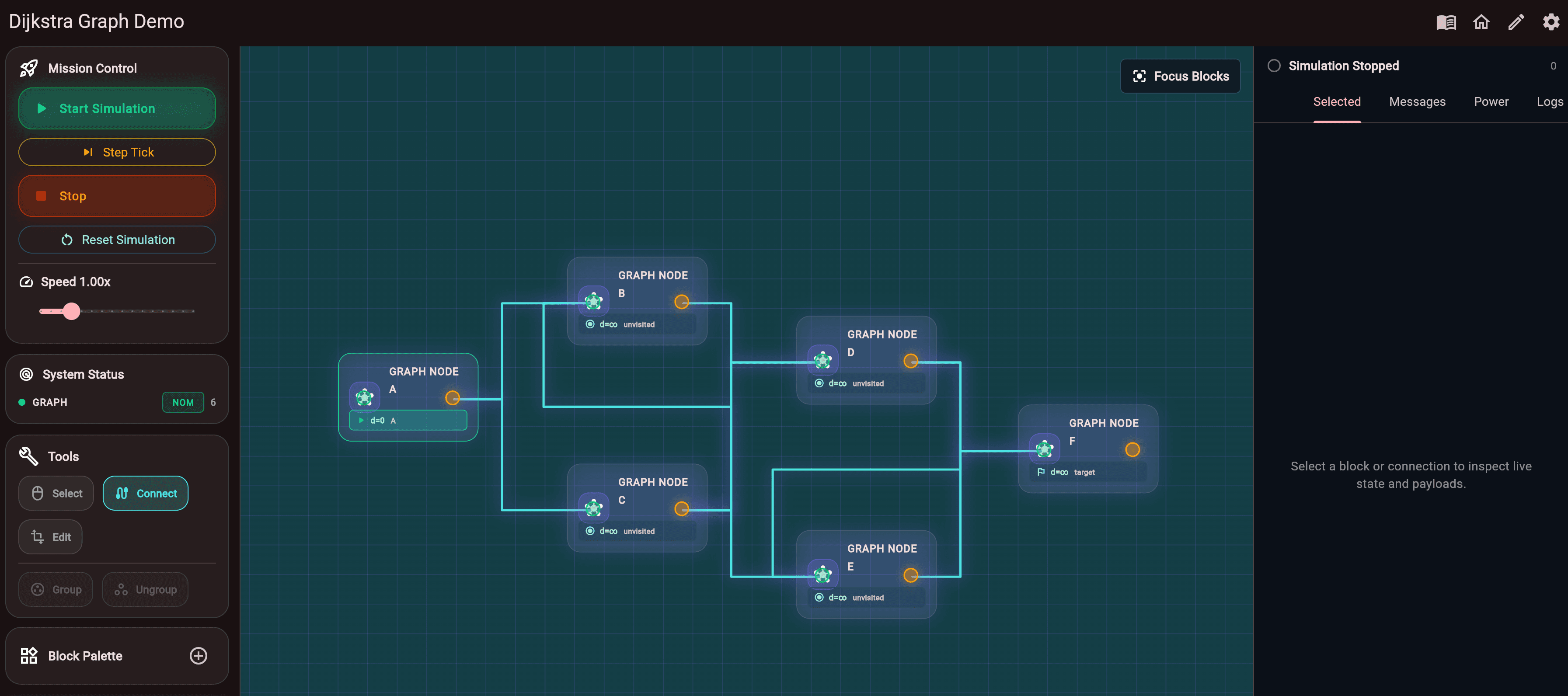The height and width of the screenshot is (696, 1568).
Task: Click the Speed 1.00x label
Action: (76, 282)
